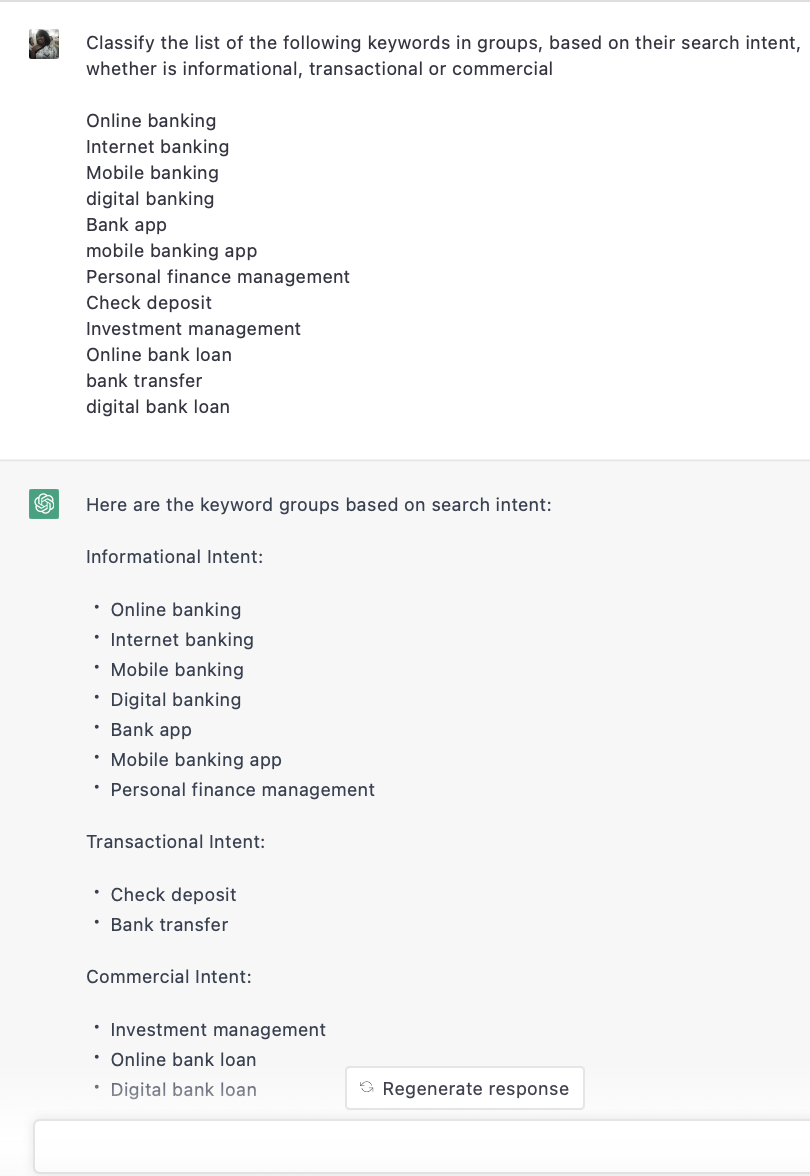This screenshot has height=1176, width=810.
Task: Click 'Investment management' bullet in the response
Action: click(218, 1030)
